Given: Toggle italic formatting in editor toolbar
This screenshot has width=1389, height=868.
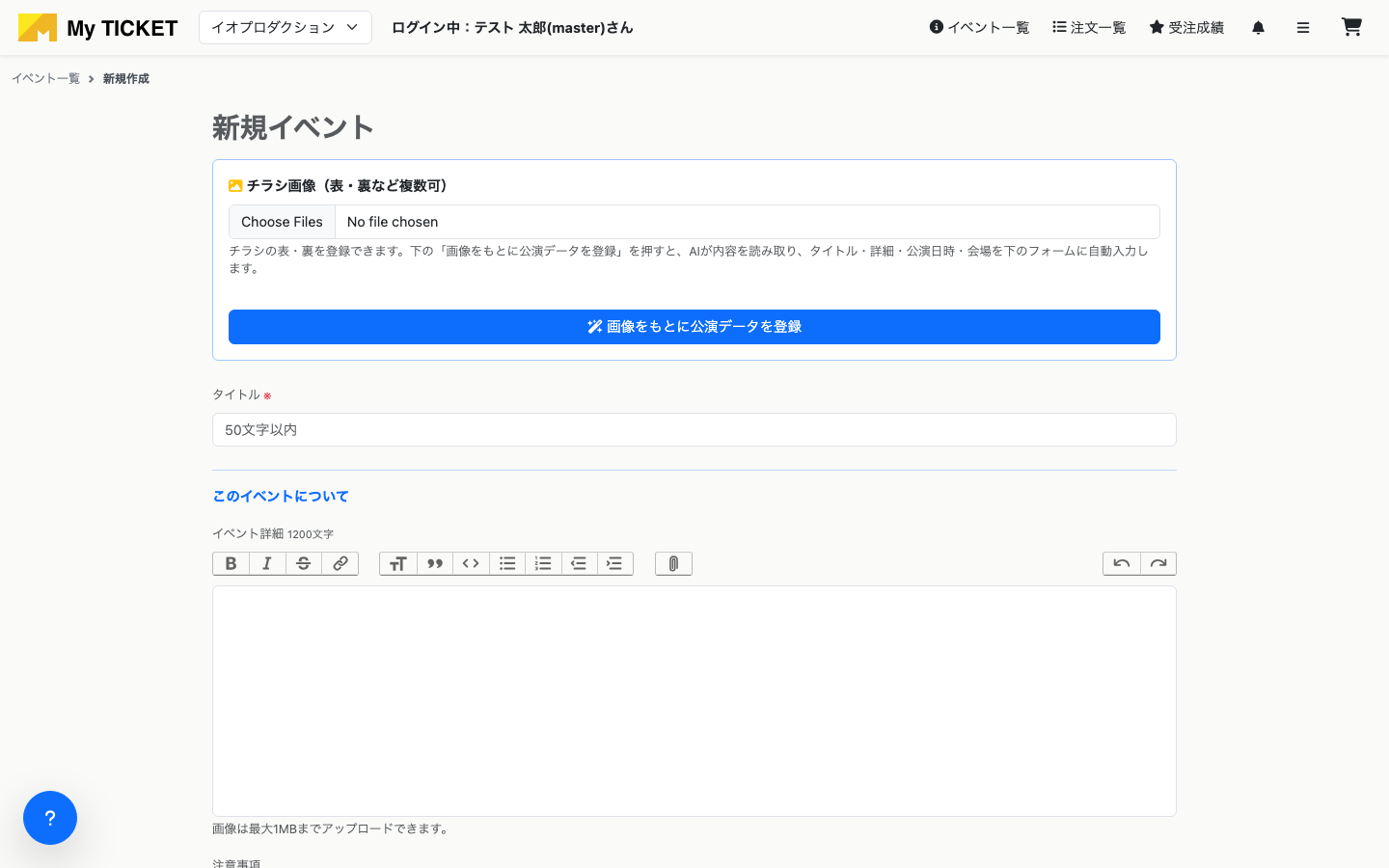Looking at the screenshot, I should pos(267,563).
